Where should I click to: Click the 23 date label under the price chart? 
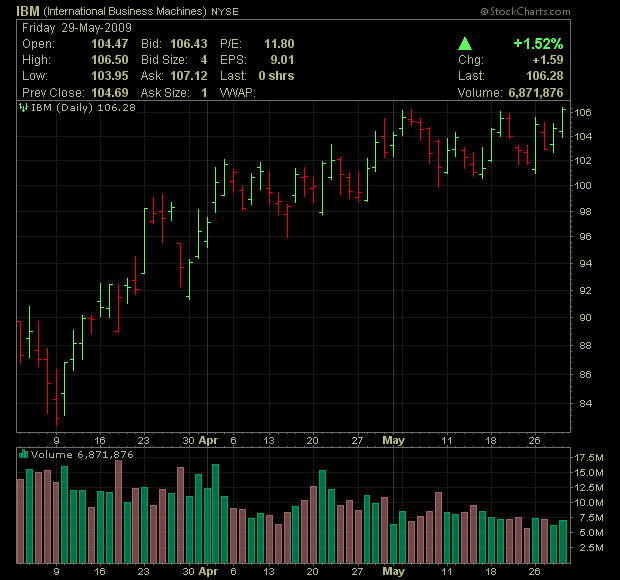(x=144, y=440)
